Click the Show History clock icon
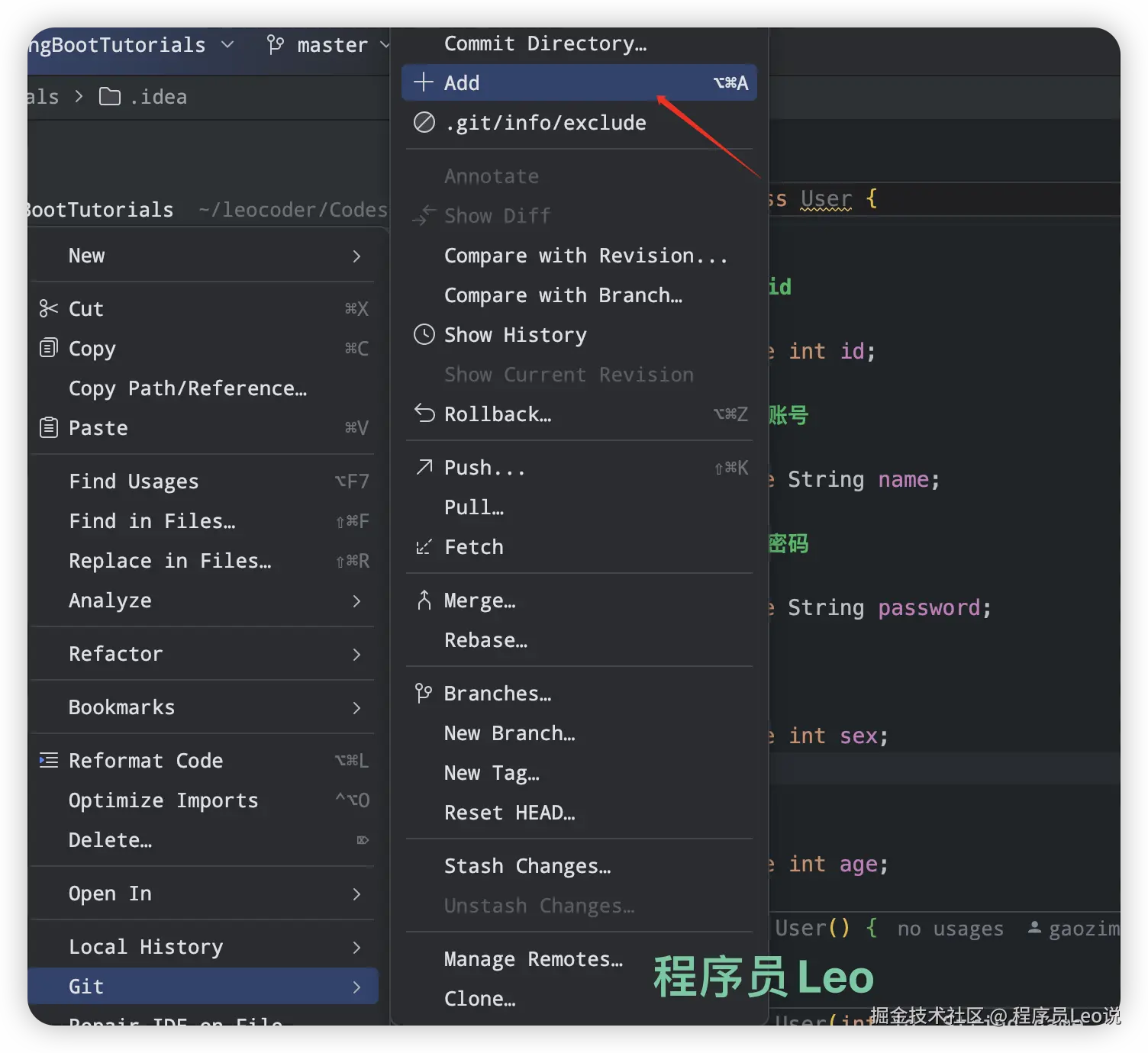Viewport: 1148px width, 1053px height. coord(424,335)
